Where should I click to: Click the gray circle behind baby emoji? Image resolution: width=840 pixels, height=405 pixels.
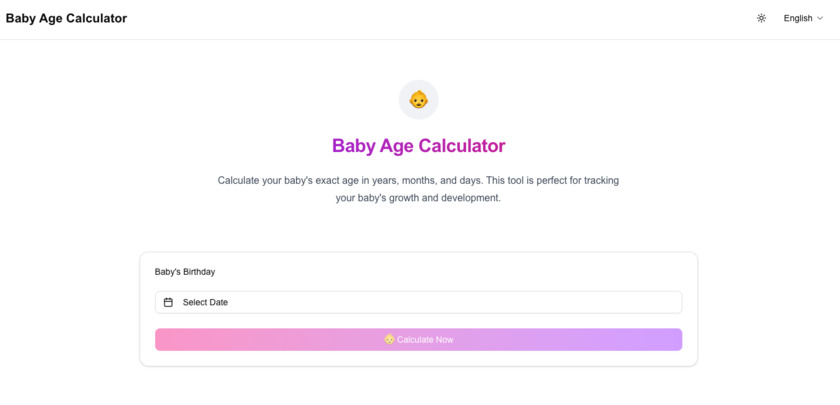(x=405, y=88)
